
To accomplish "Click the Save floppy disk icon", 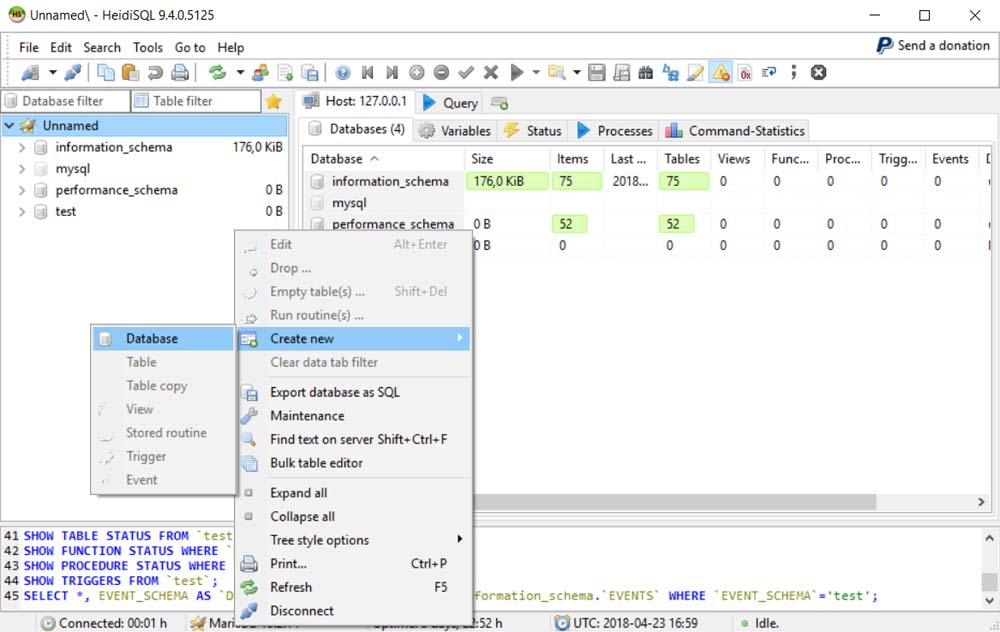I will point(597,73).
